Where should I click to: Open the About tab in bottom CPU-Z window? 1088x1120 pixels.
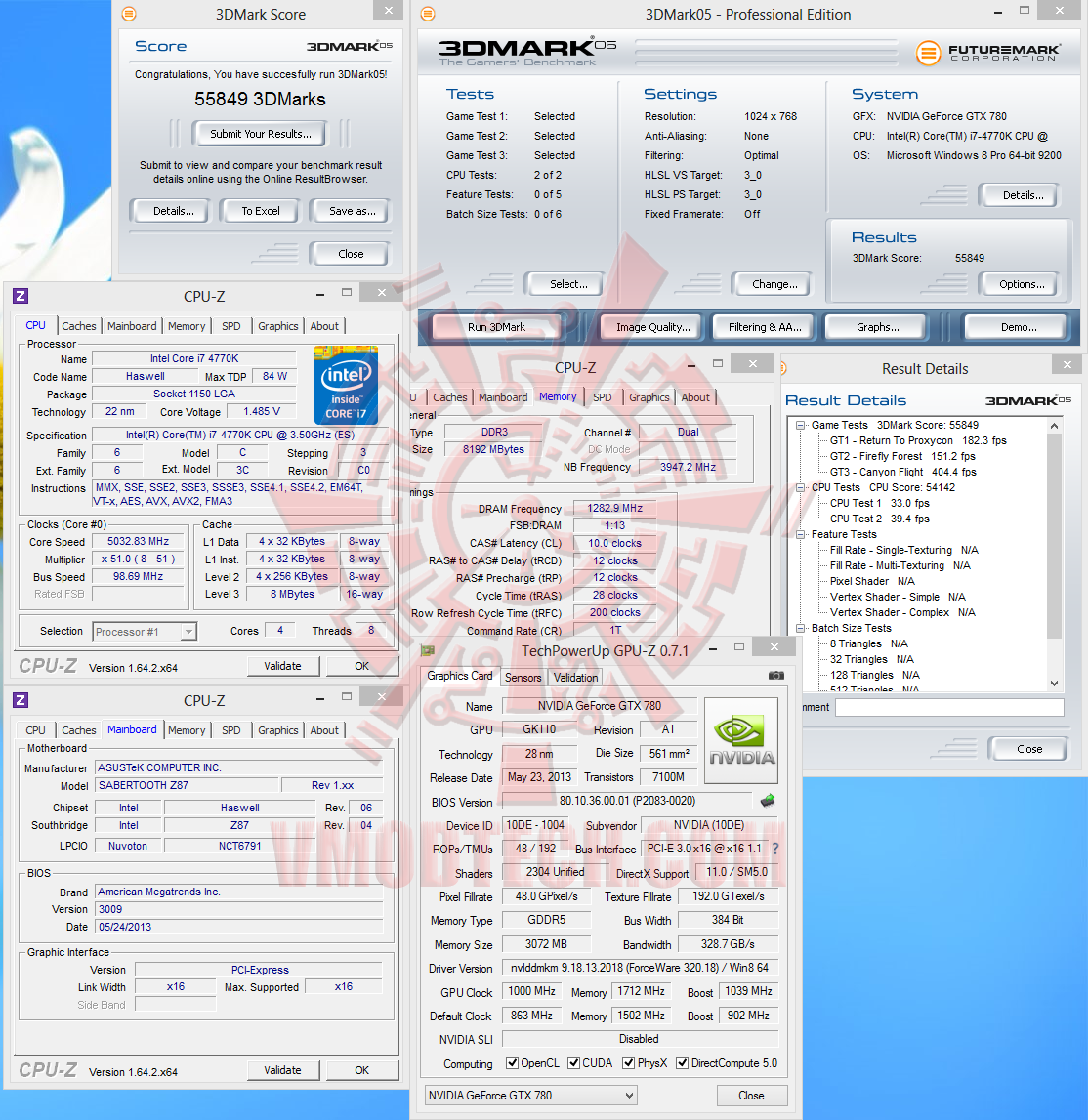[324, 730]
